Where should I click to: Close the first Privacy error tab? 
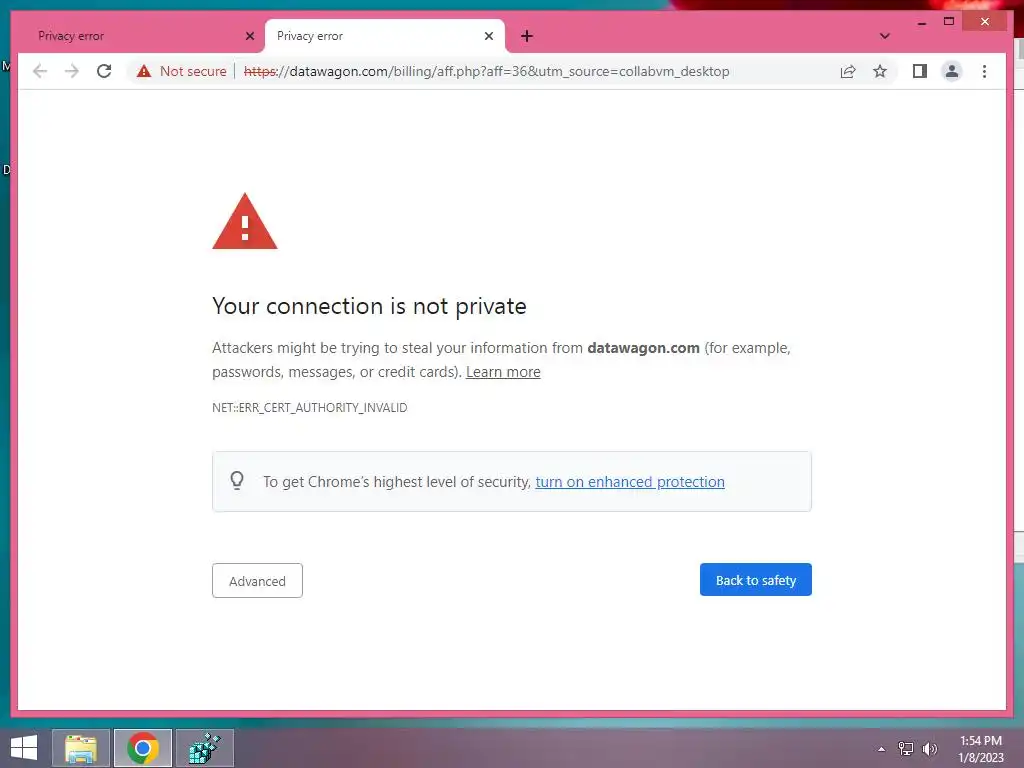pyautogui.click(x=249, y=36)
